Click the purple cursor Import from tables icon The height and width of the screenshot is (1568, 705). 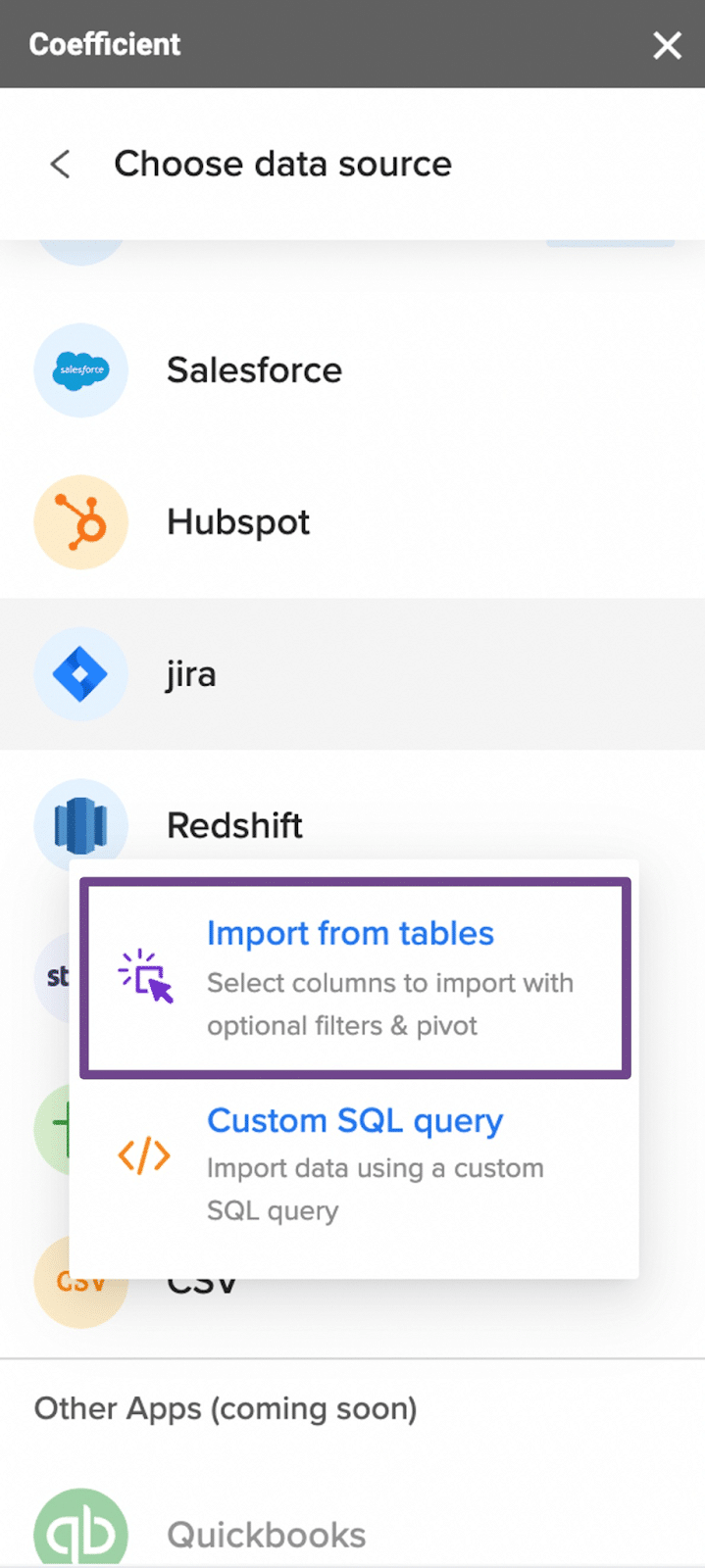coord(145,976)
